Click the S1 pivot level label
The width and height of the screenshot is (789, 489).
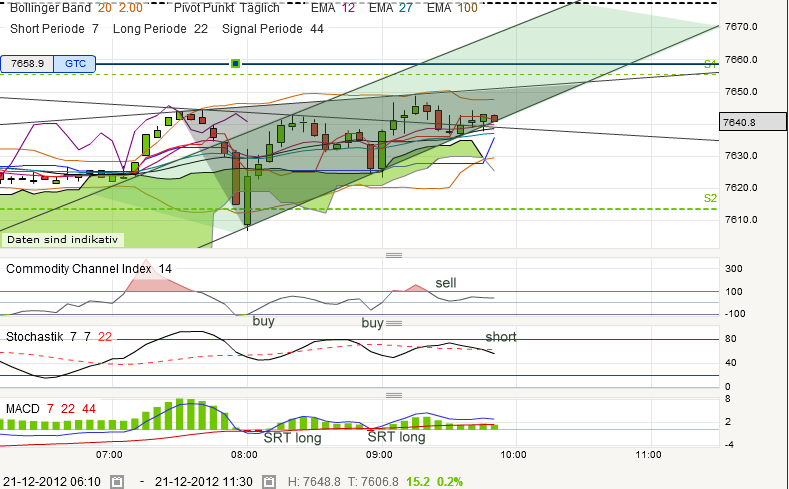coord(710,64)
